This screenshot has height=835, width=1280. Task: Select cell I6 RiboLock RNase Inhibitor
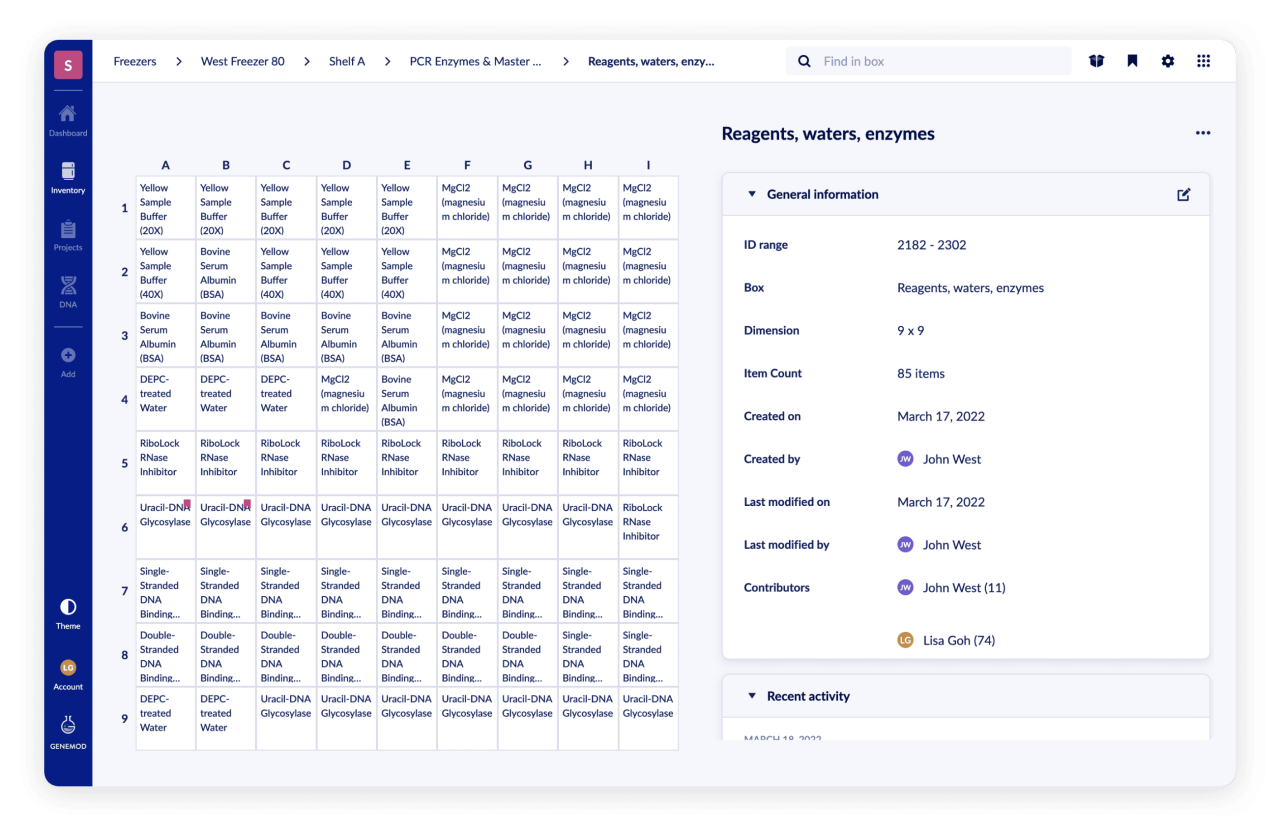tap(648, 527)
